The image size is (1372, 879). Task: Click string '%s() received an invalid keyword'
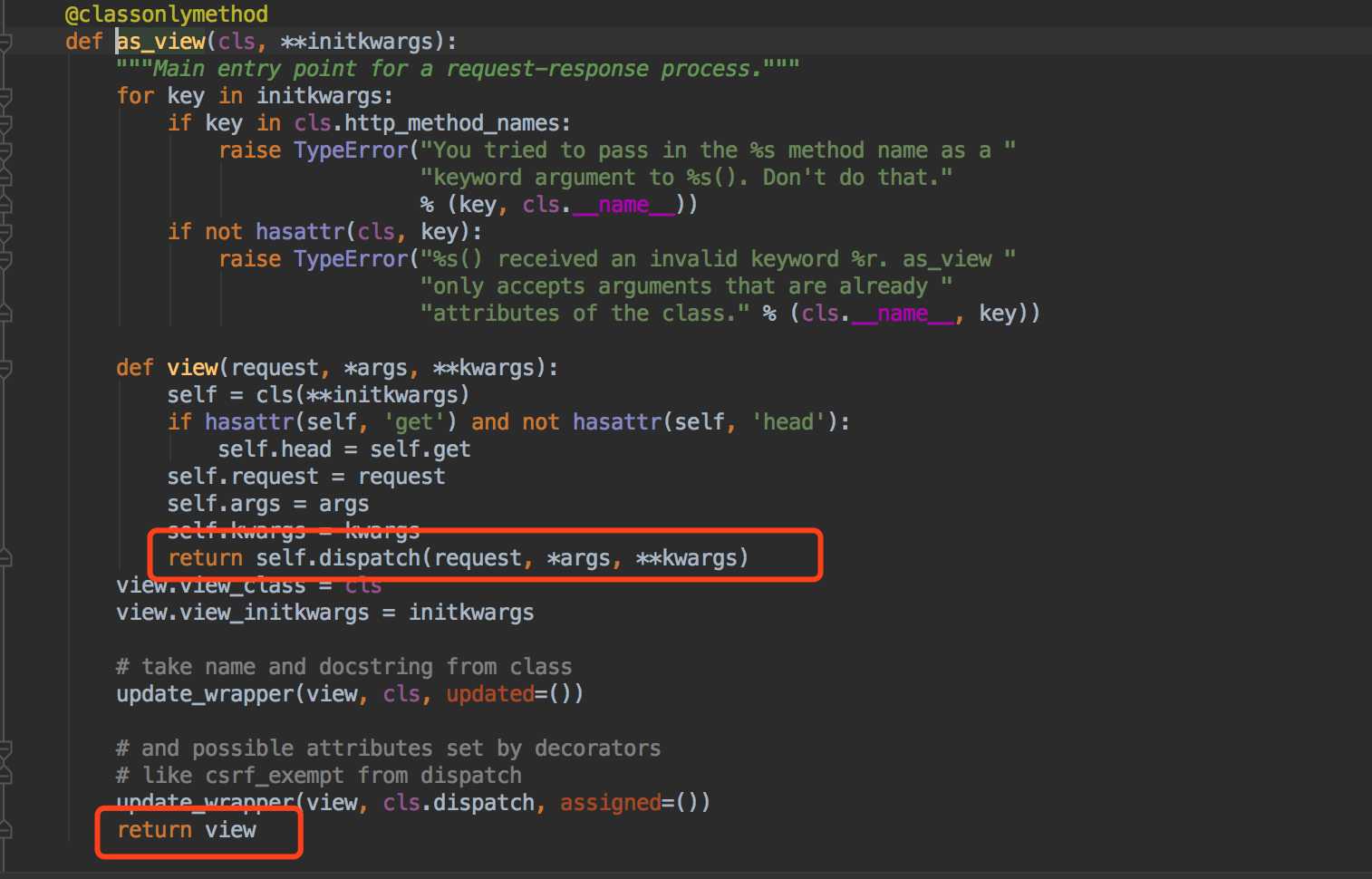point(718,259)
